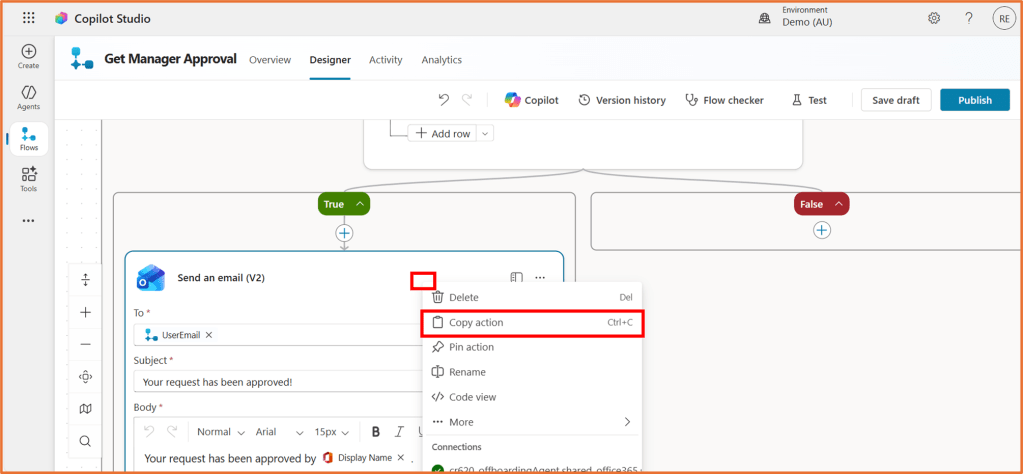1023x474 pixels.
Task: Undo the last designer change
Action: [x=444, y=100]
